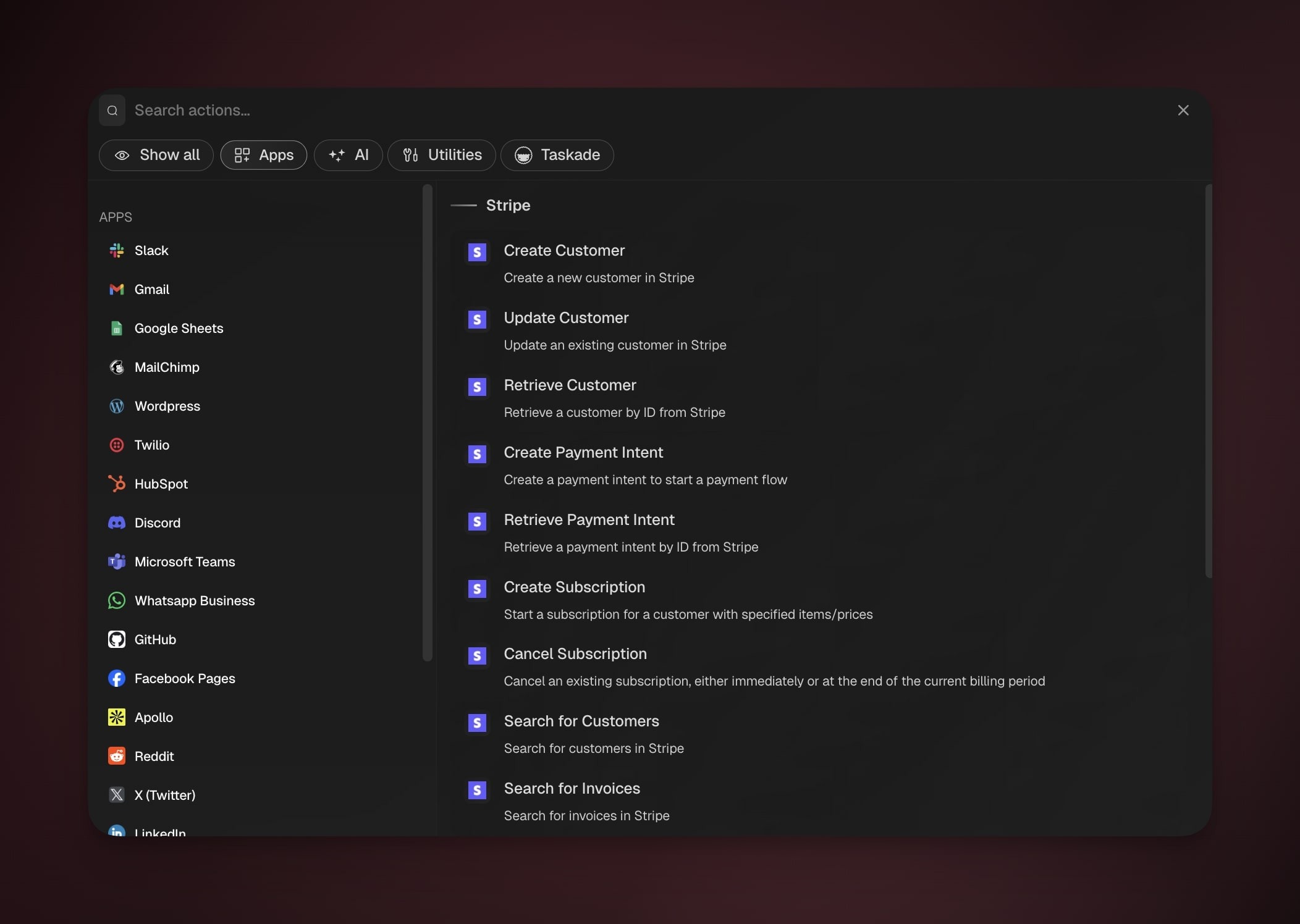Open Microsoft Teams in apps list
Image resolution: width=1300 pixels, height=924 pixels.
click(184, 561)
